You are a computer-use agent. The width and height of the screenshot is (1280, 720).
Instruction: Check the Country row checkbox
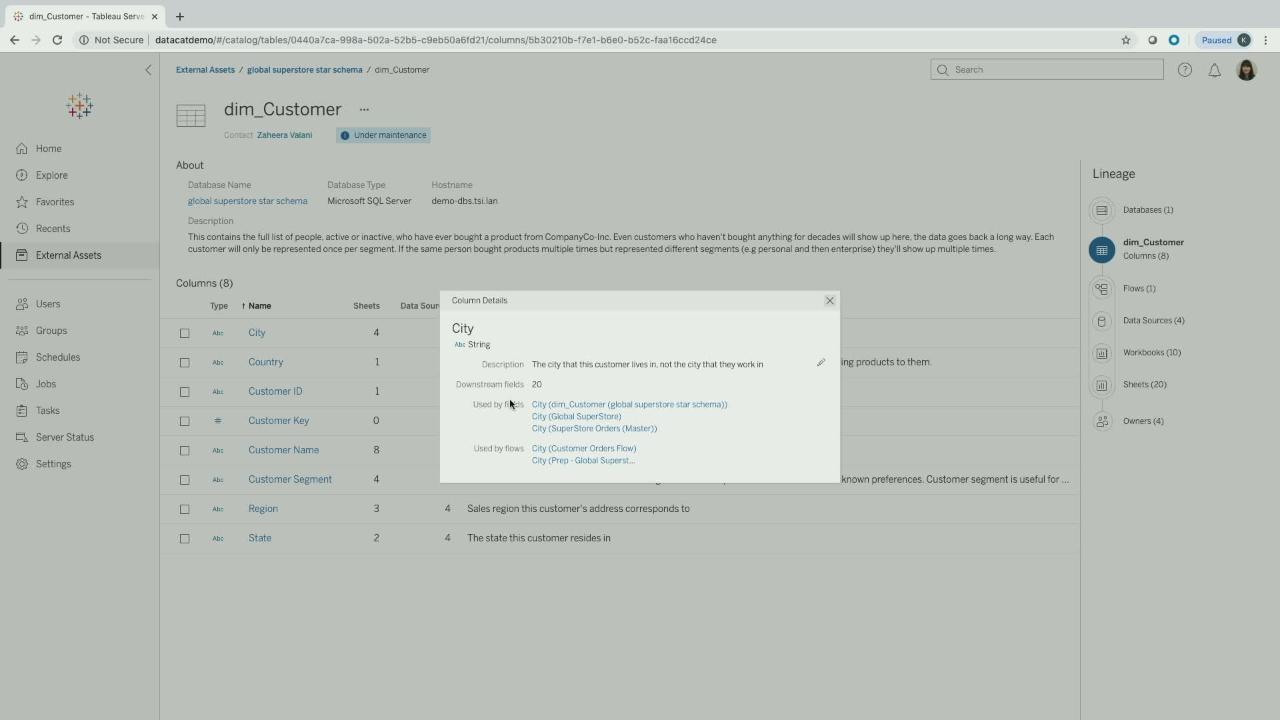pyautogui.click(x=184, y=362)
